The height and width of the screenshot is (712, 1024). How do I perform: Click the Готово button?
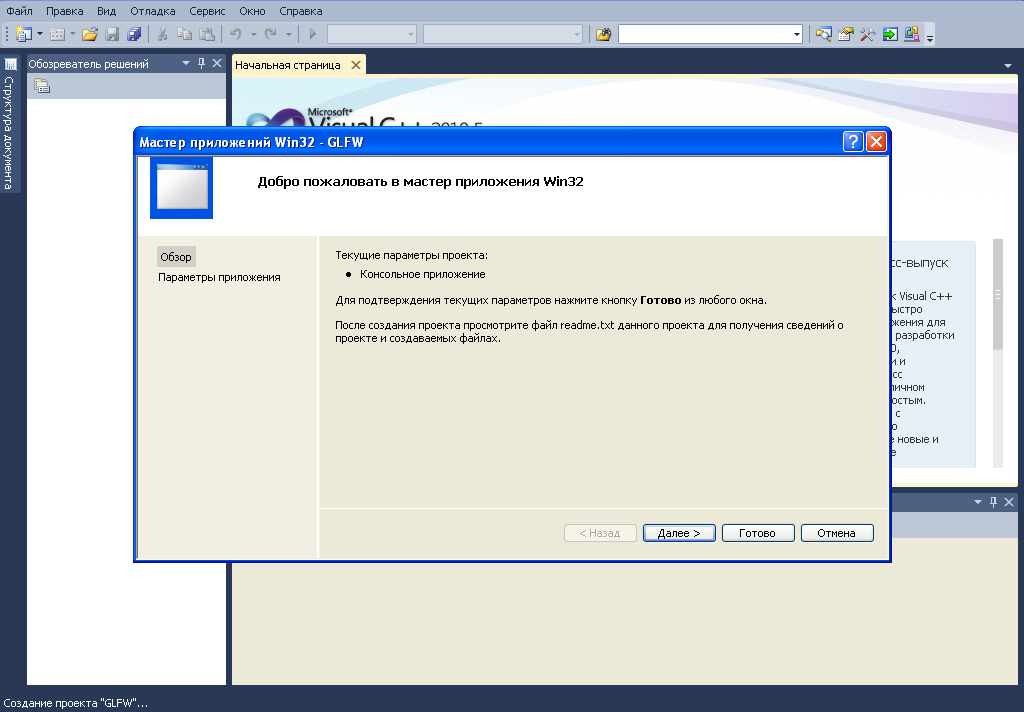tap(758, 533)
